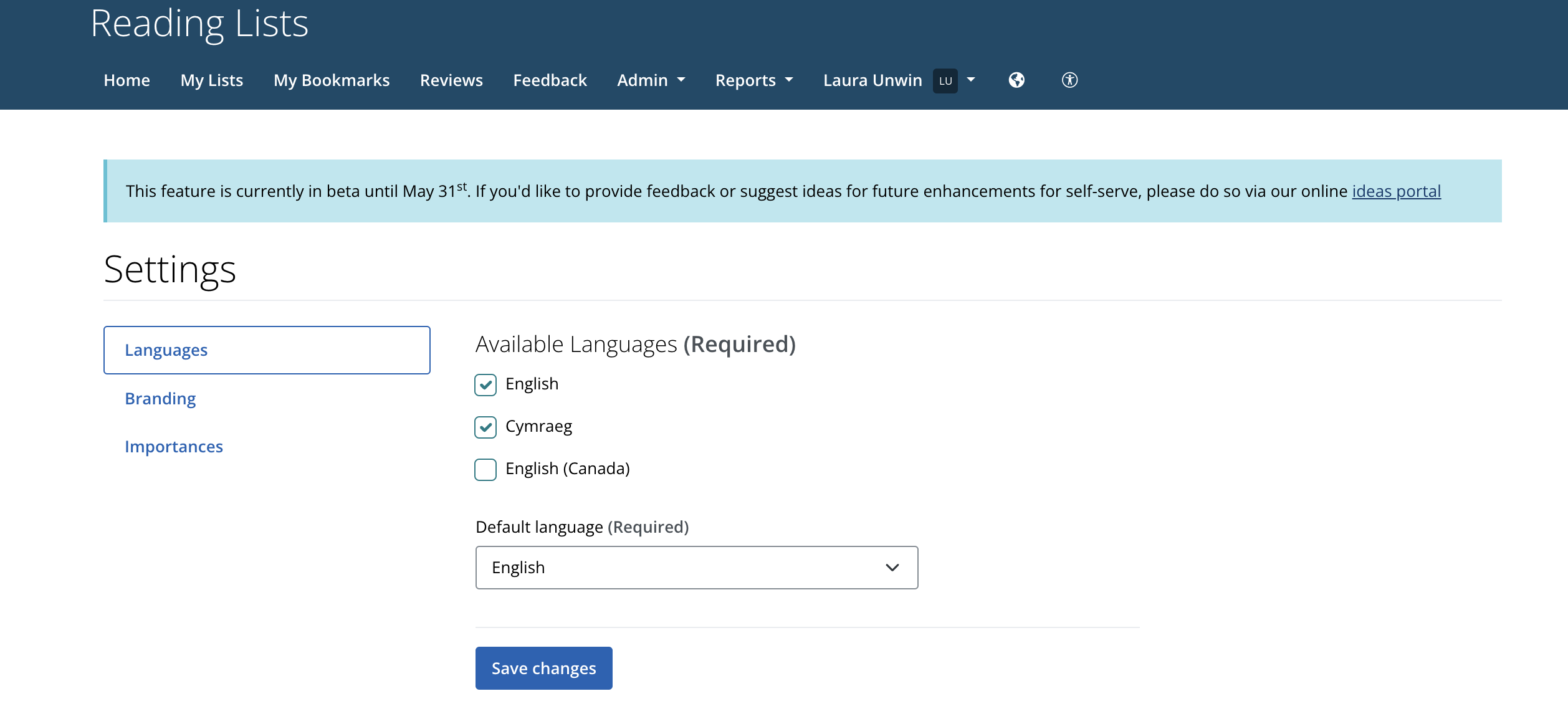Image resolution: width=1568 pixels, height=719 pixels.
Task: Select the Languages settings tab
Action: point(166,350)
